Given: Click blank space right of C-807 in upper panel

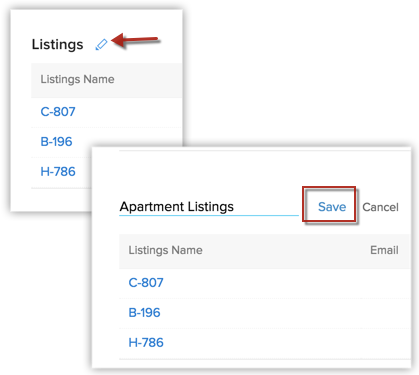Looking at the screenshot, I should (128, 112).
